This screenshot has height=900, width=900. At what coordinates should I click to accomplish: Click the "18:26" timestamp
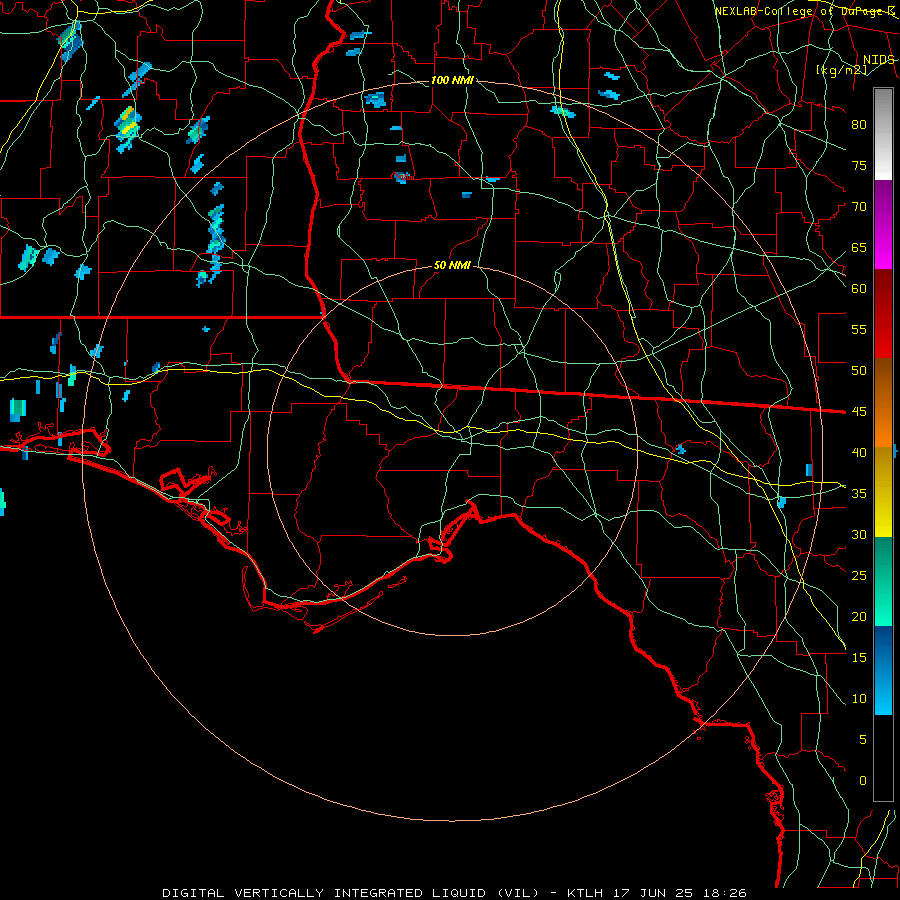tap(723, 893)
